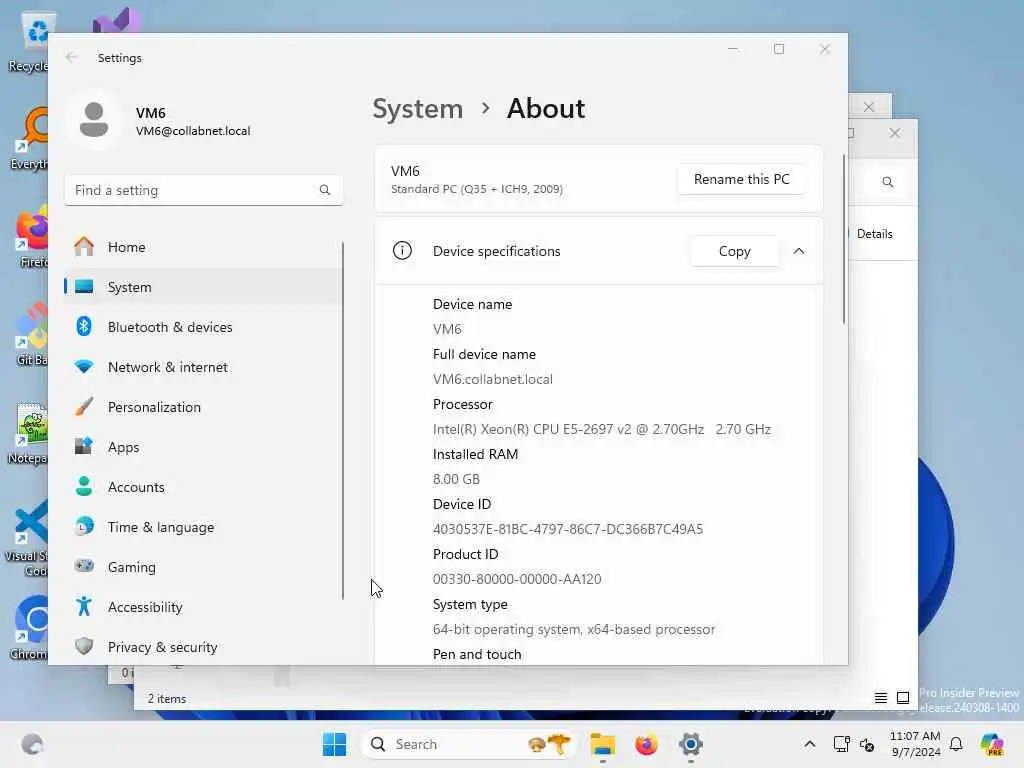Click the 64-bit operating system text
1024x768 pixels.
click(x=573, y=630)
